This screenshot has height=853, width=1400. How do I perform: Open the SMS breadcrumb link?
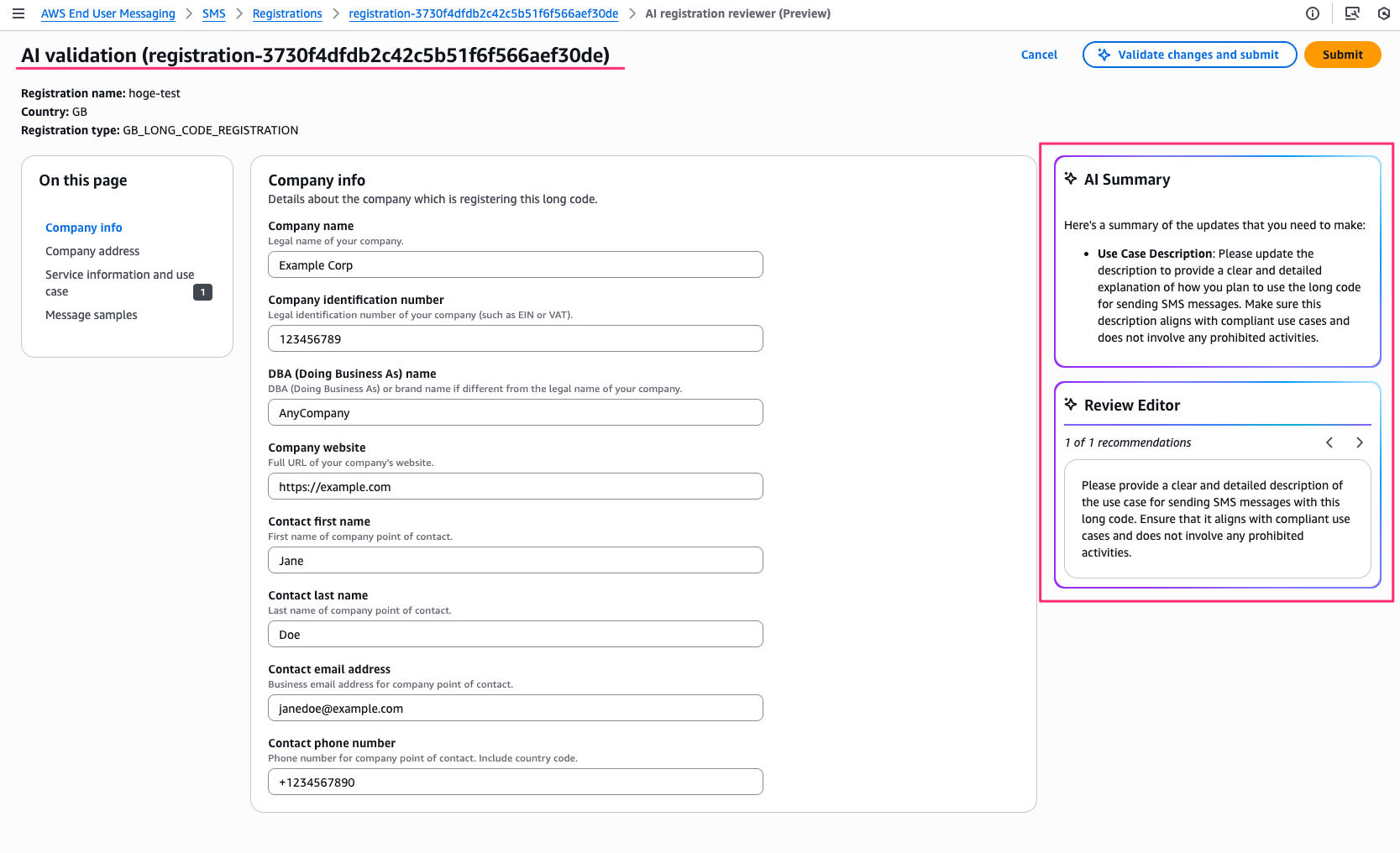pyautogui.click(x=213, y=13)
